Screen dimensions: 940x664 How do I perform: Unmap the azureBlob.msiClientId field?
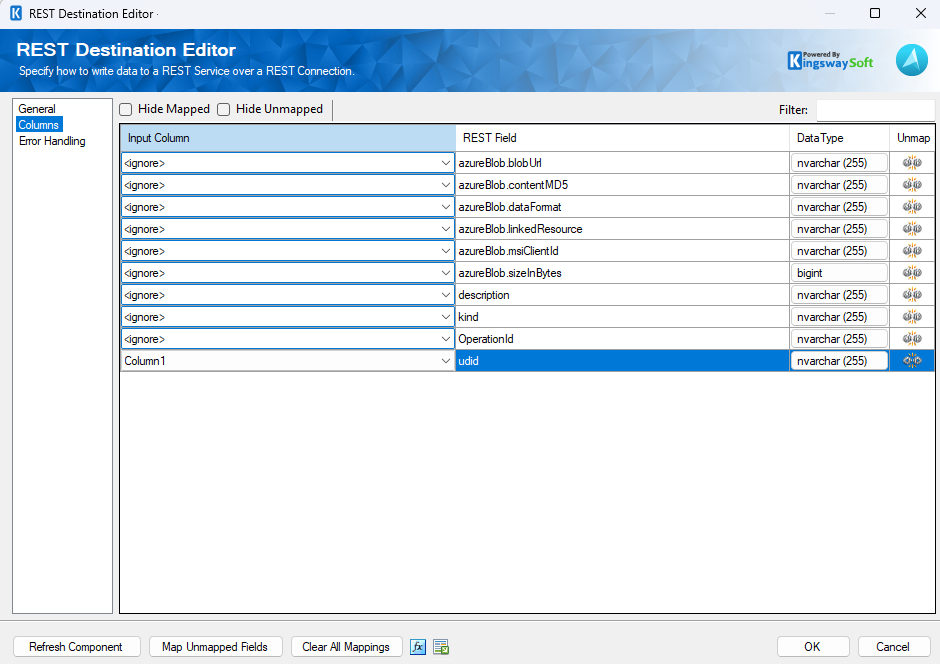pos(912,250)
